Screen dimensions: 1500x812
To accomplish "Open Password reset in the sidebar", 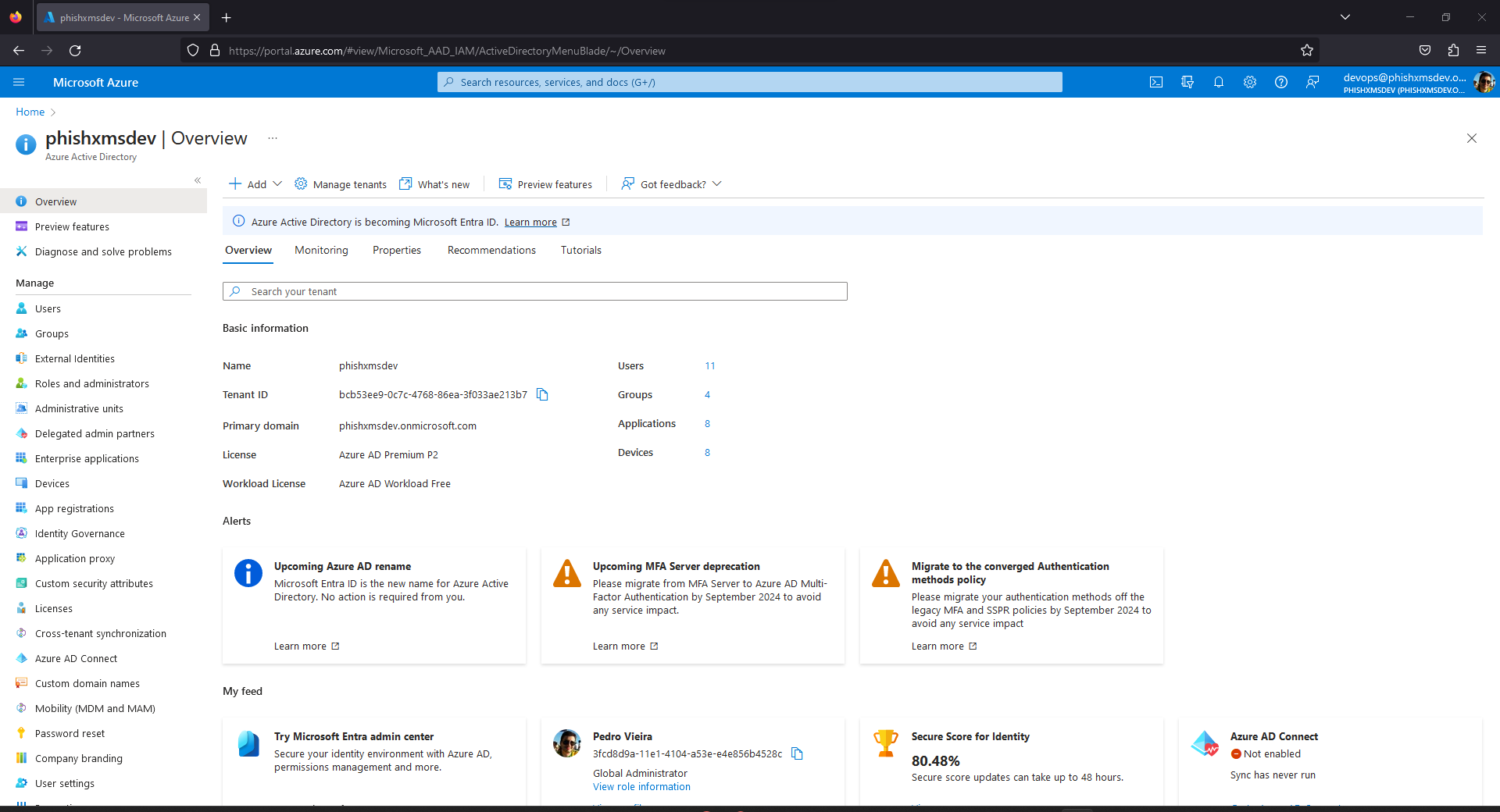I will coord(103,733).
